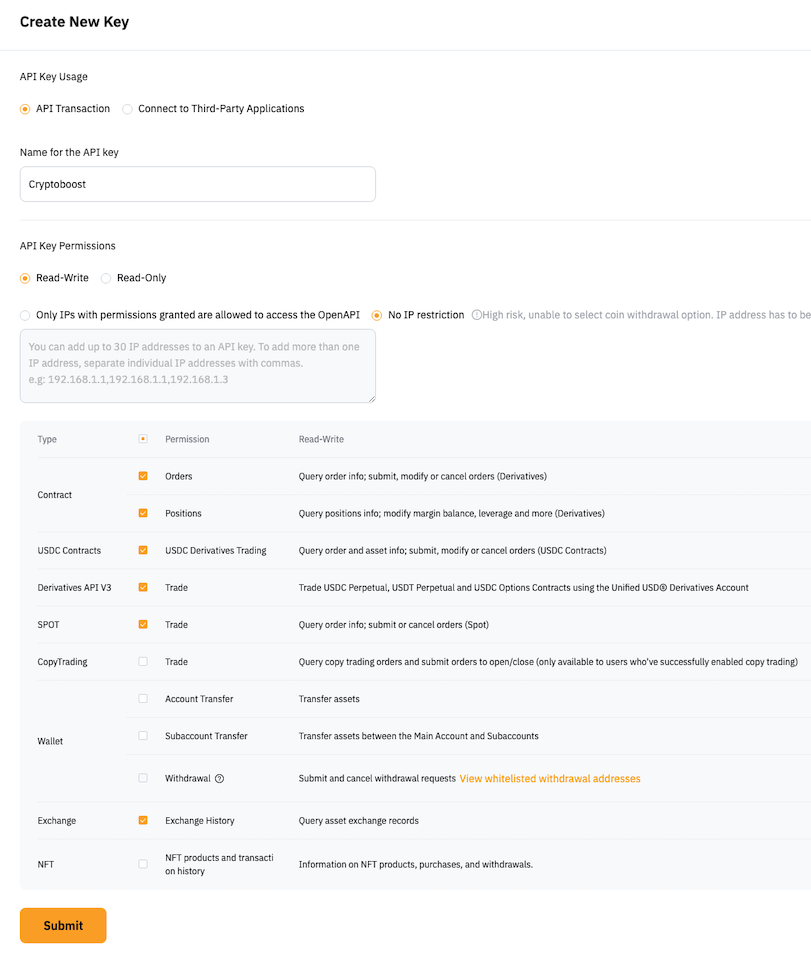Choose the IP-restricted OpenAPI access option

[x=25, y=315]
